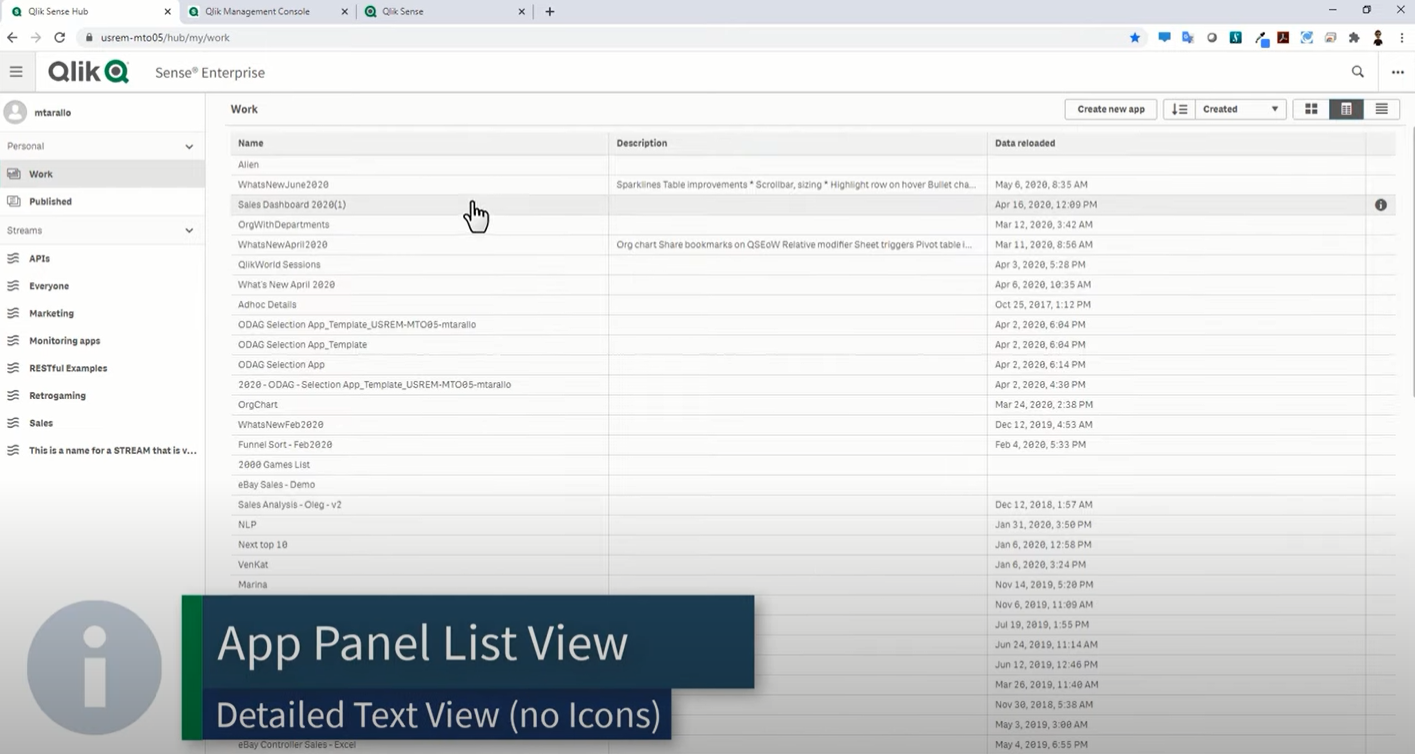Image resolution: width=1415 pixels, height=754 pixels.
Task: Open Chrome's three-dot menu
Action: pos(1401,38)
